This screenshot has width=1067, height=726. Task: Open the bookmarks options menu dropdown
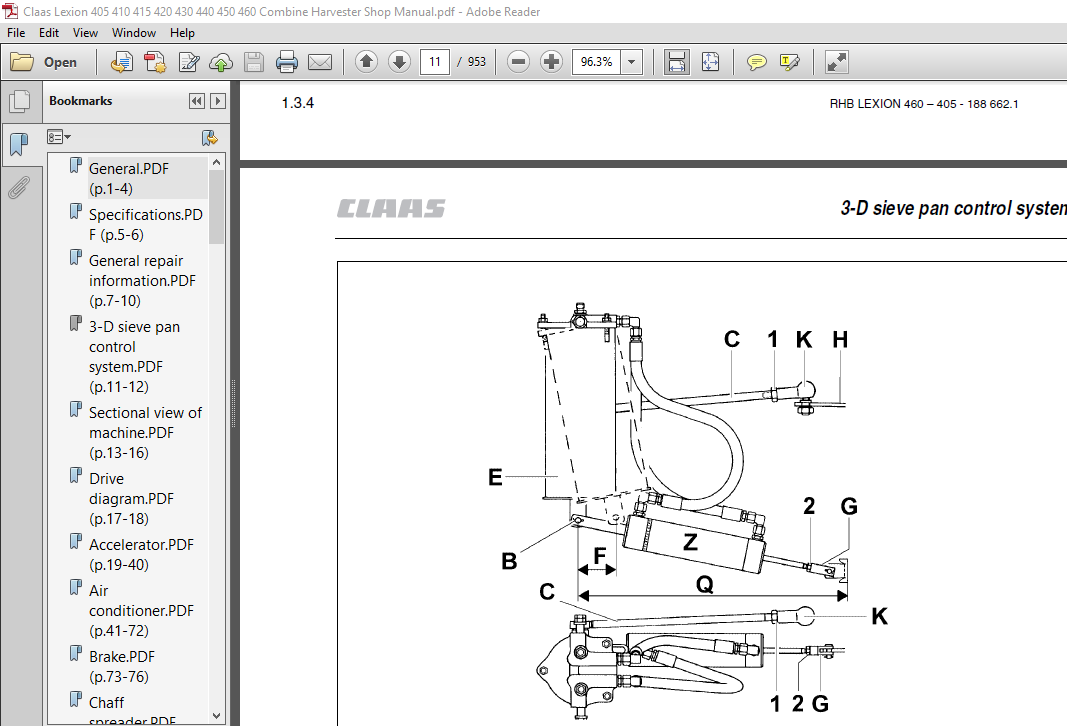[x=59, y=137]
